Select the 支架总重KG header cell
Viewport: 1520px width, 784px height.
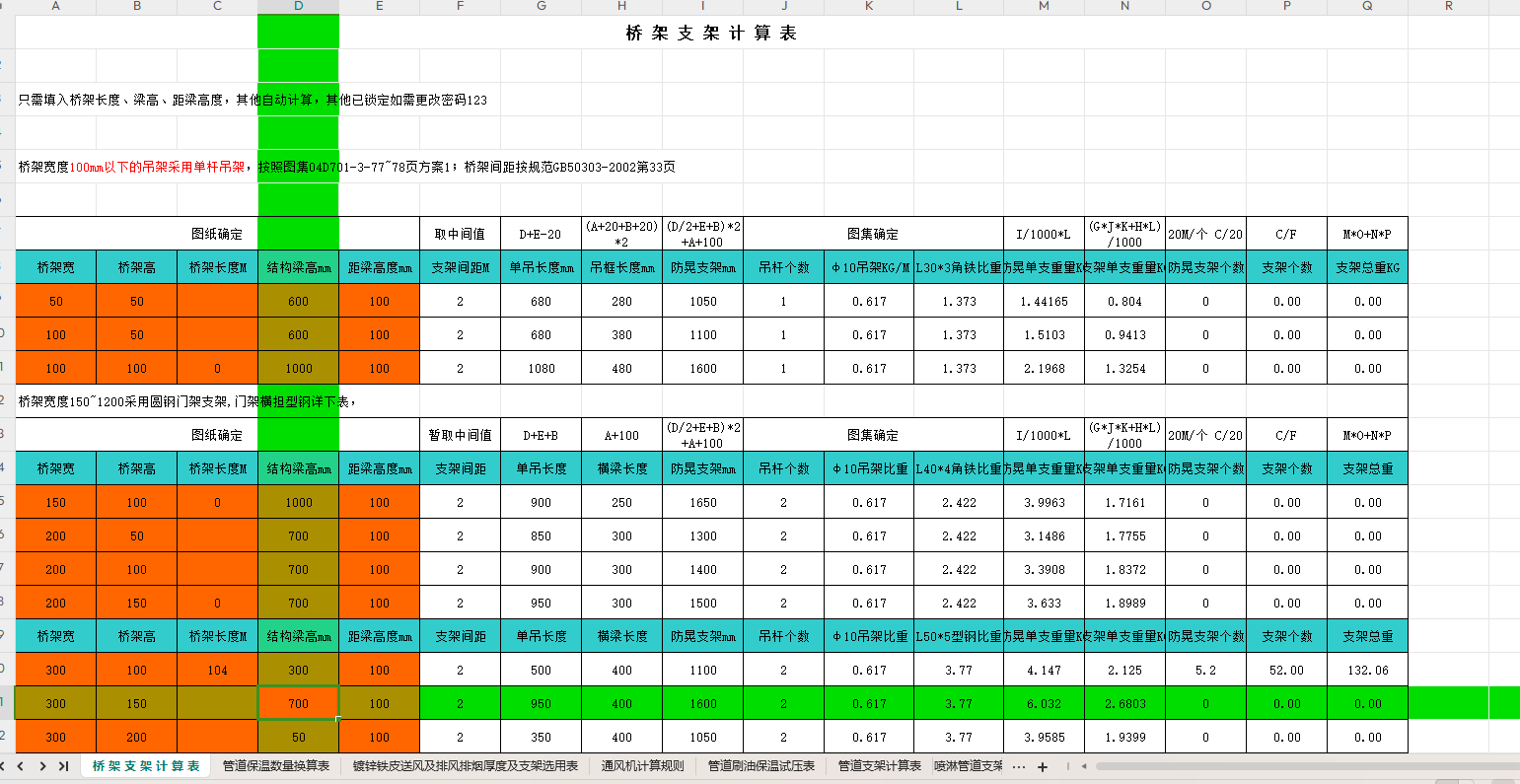(1367, 267)
